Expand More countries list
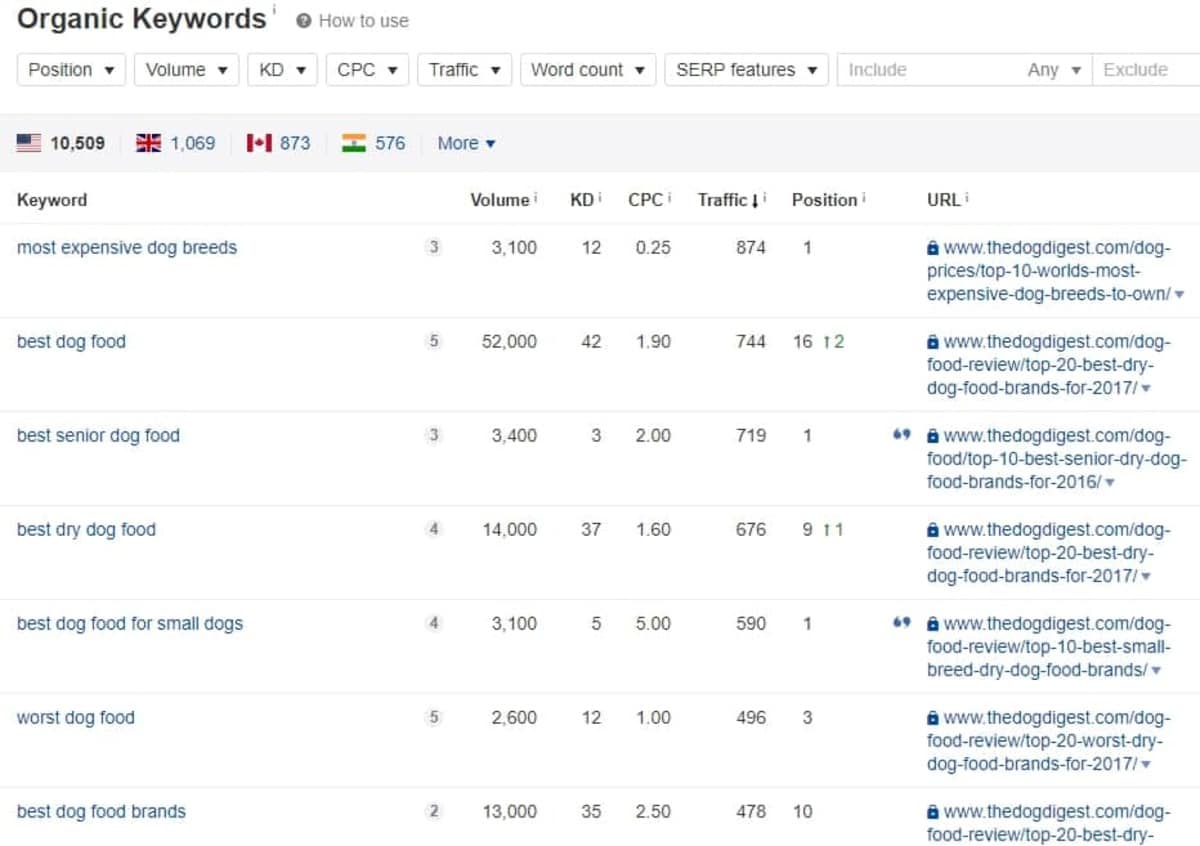 [466, 143]
